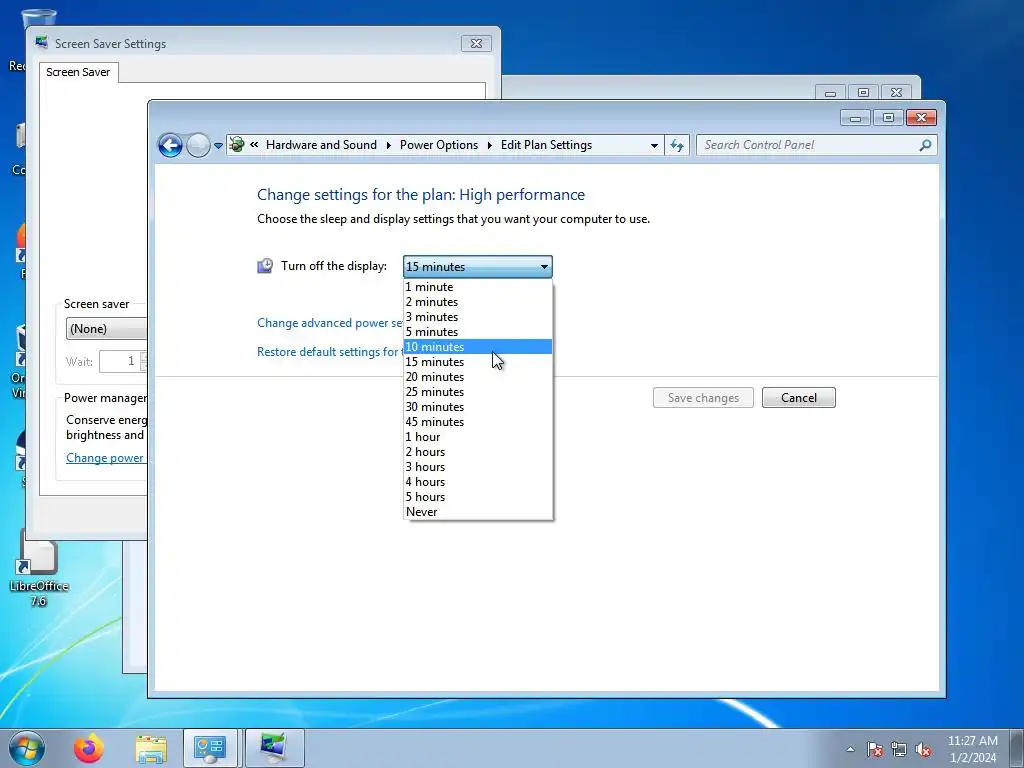
Task: Show hidden tray icons arrow
Action: point(850,749)
